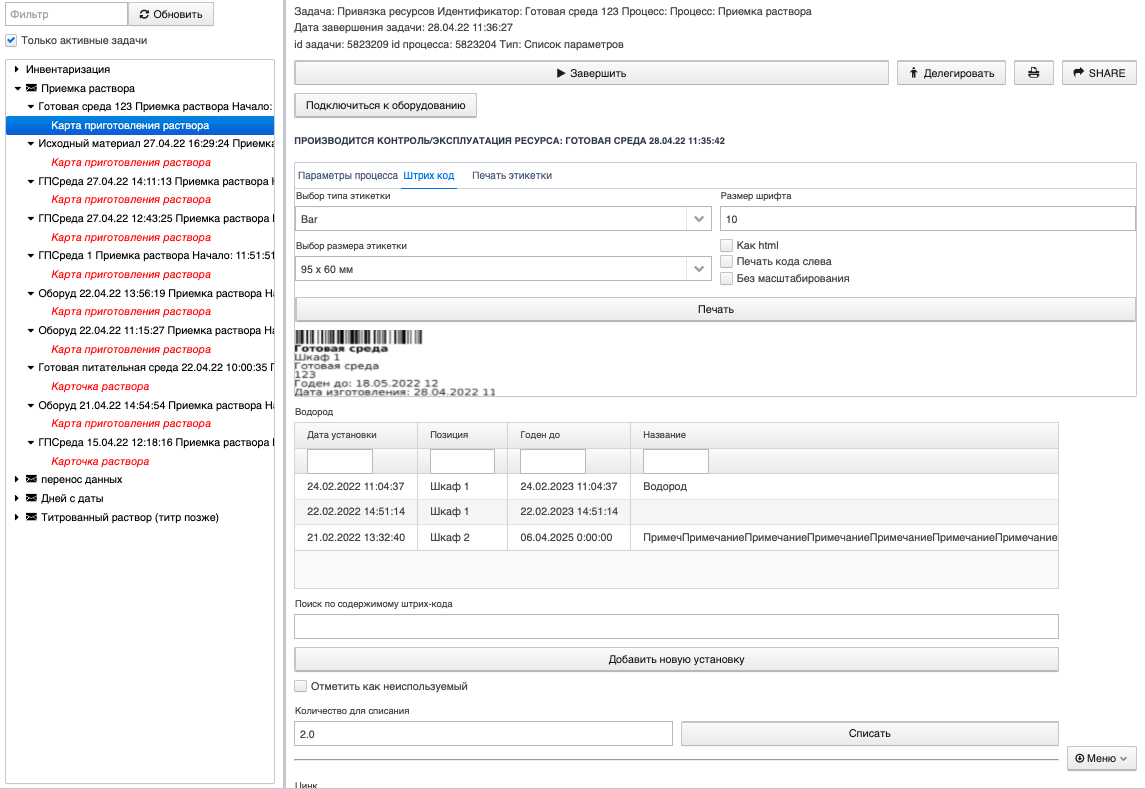Viewport: 1145px width, 789px height.
Task: Select table cell 24.02.2022 11:04:37
Action: coord(356,487)
